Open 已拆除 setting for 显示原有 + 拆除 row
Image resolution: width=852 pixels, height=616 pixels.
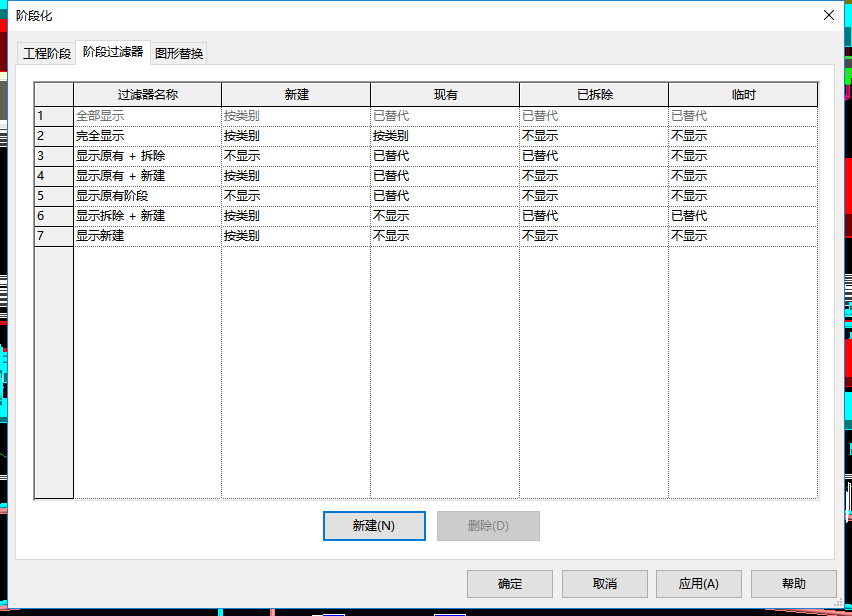tap(594, 156)
